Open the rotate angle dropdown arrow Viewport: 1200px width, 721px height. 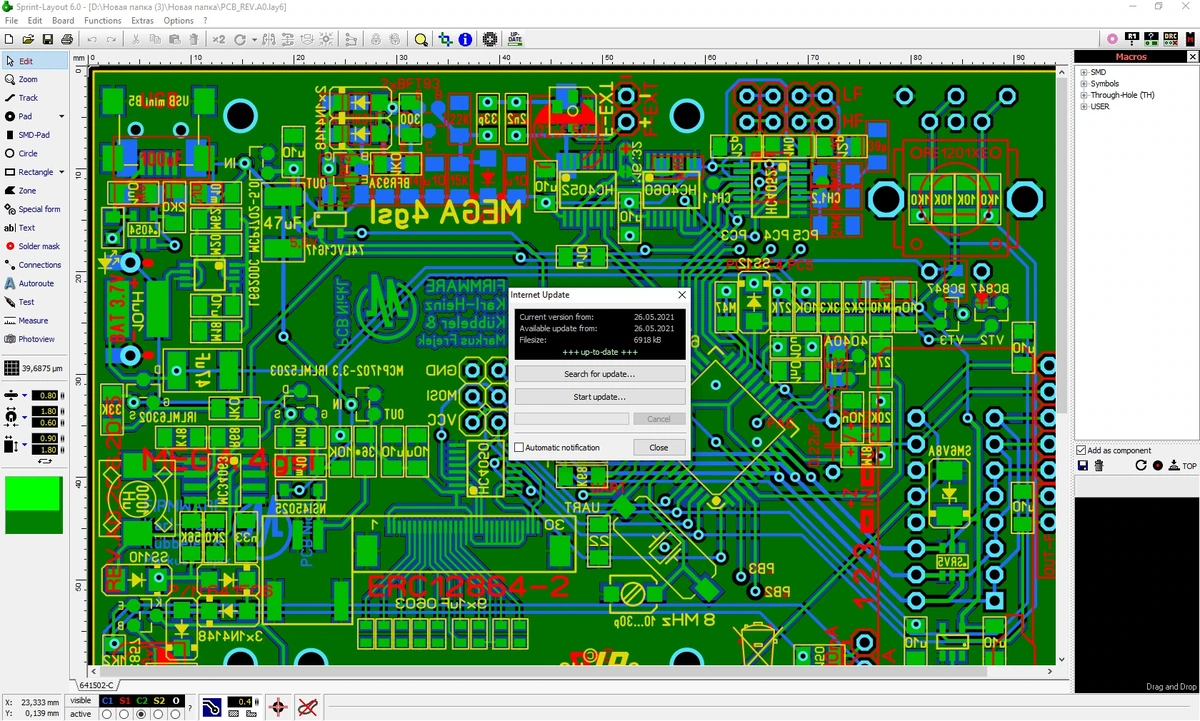[x=254, y=40]
